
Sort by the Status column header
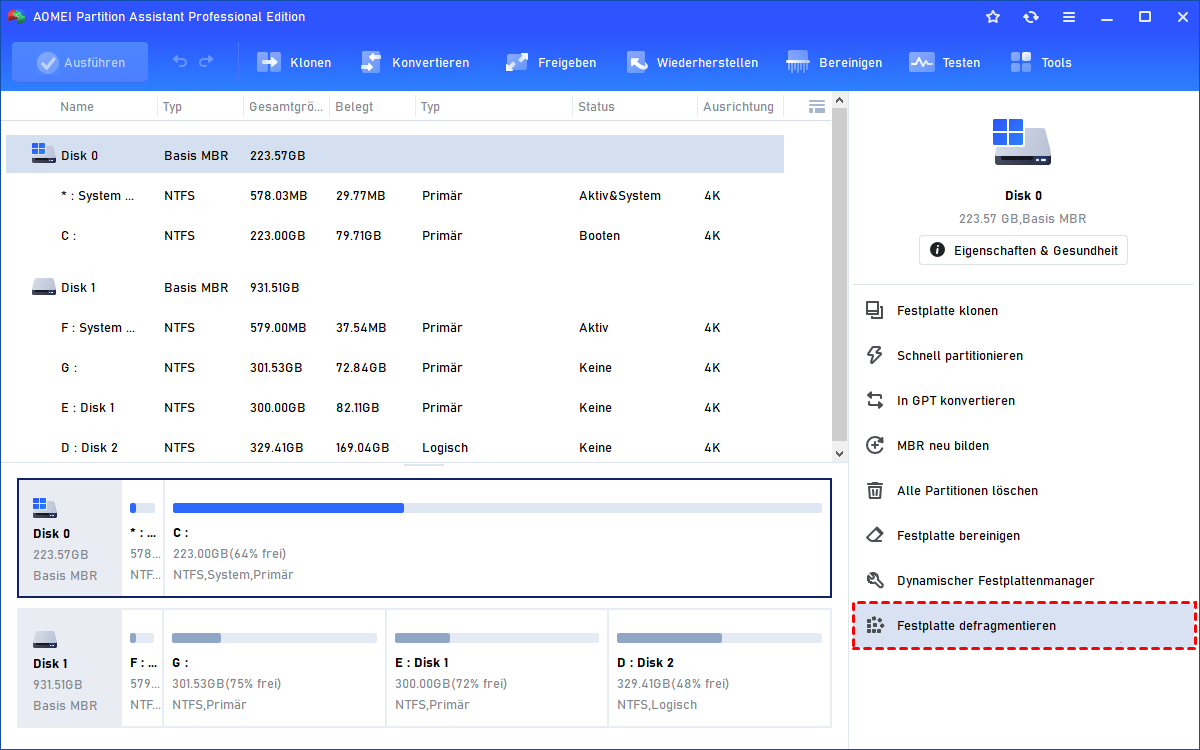click(596, 106)
